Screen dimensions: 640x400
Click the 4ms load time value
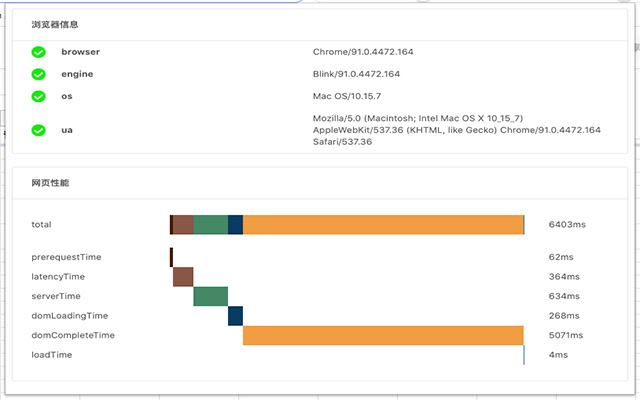(558, 355)
